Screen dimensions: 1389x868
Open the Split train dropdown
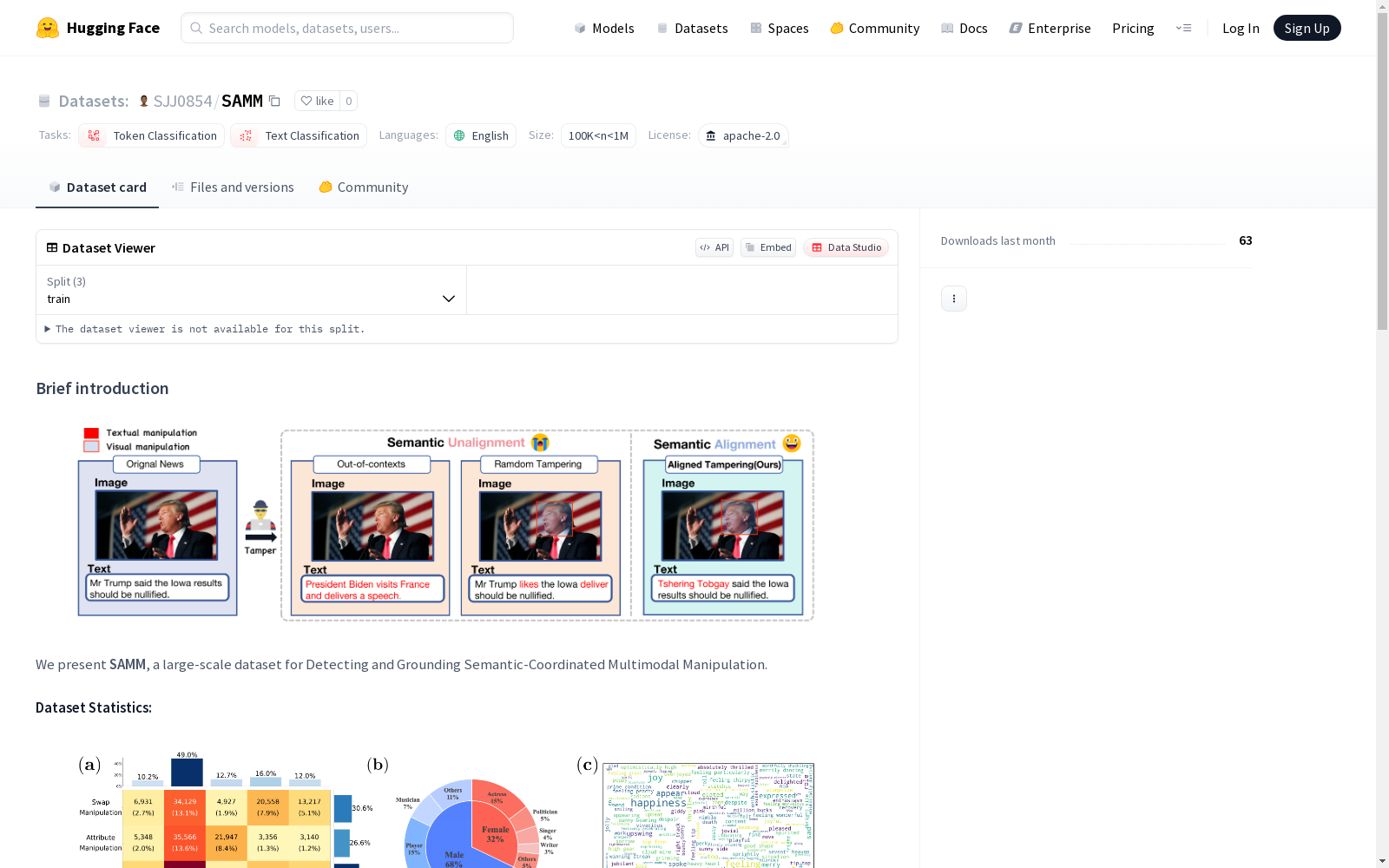tap(252, 290)
